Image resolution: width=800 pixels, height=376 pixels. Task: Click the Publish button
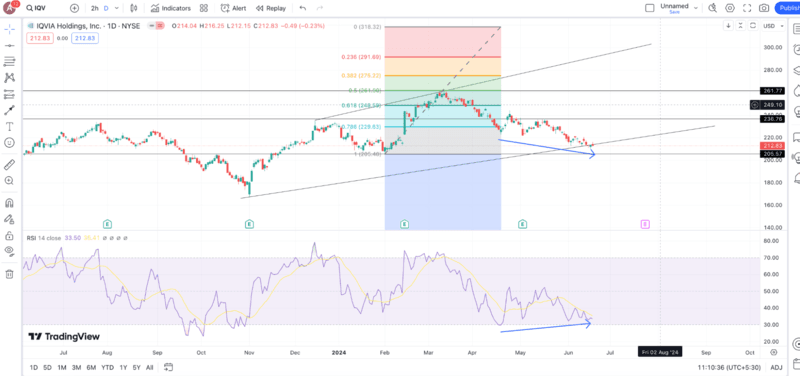788,8
